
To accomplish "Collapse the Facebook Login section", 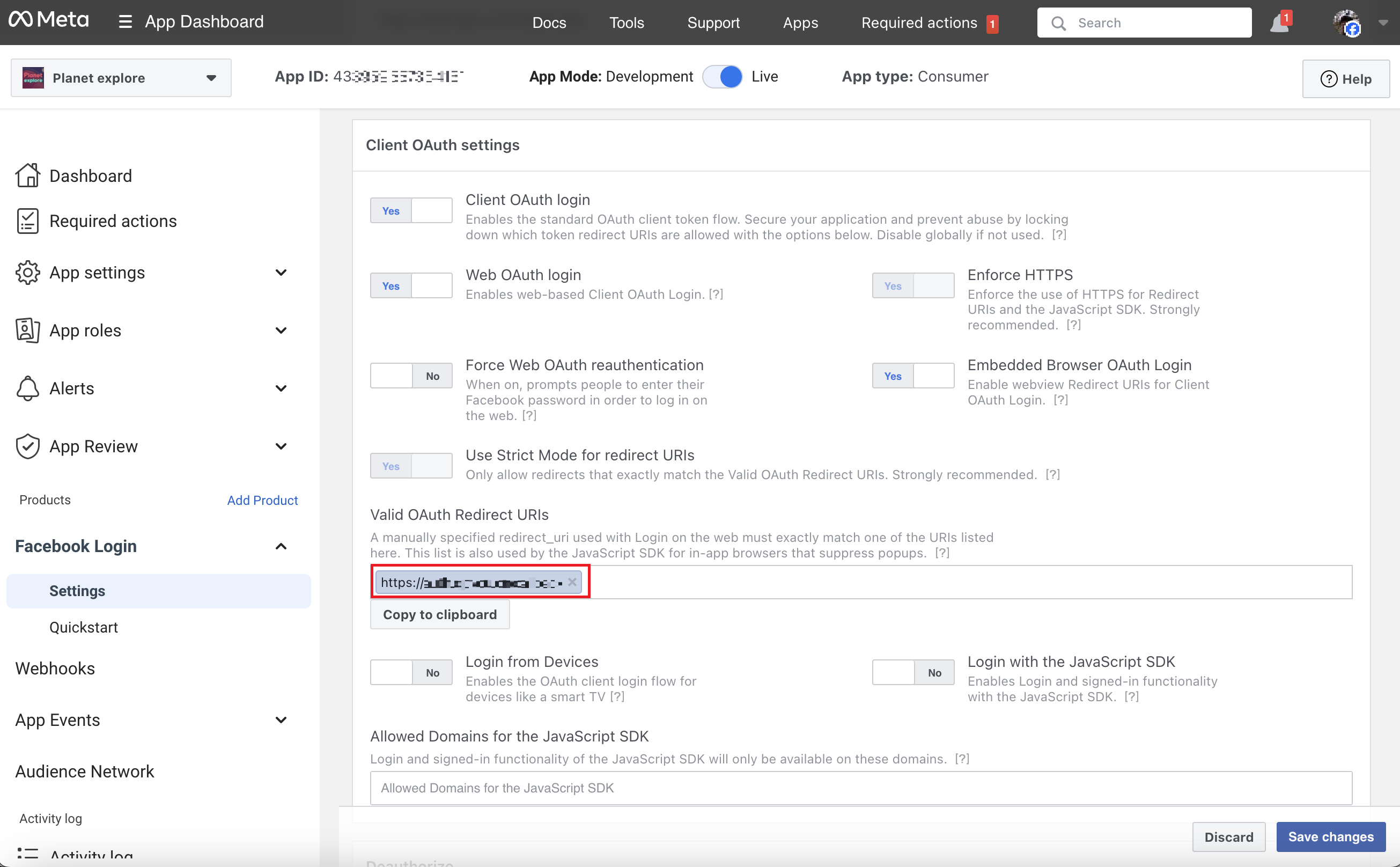I will (x=281, y=546).
